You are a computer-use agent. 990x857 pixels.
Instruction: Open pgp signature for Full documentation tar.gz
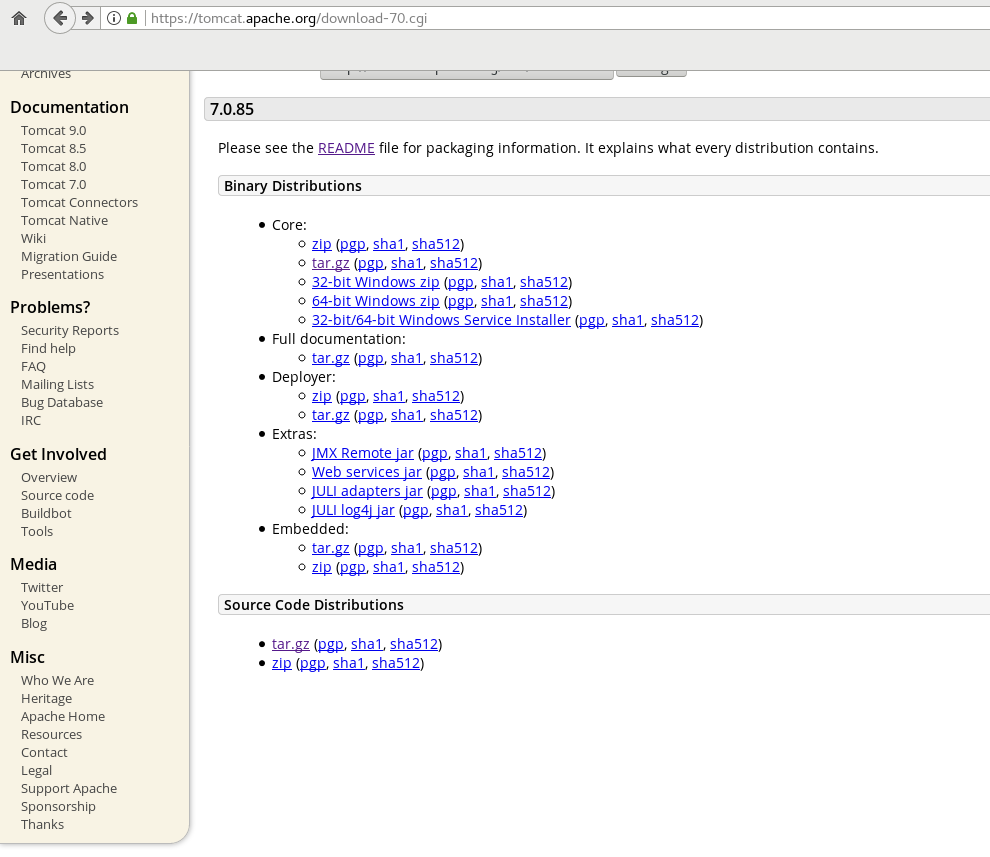tap(371, 359)
